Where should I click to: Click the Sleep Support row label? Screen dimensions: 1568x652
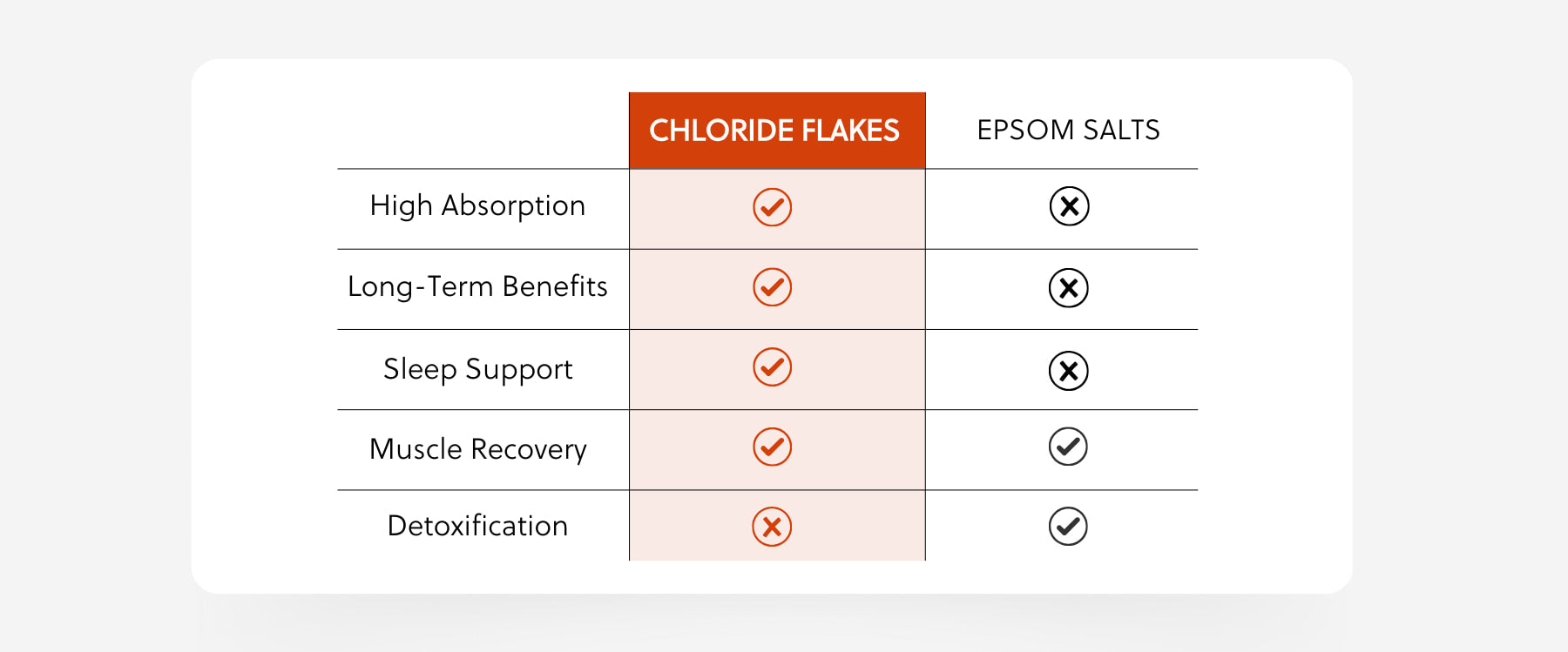(477, 369)
